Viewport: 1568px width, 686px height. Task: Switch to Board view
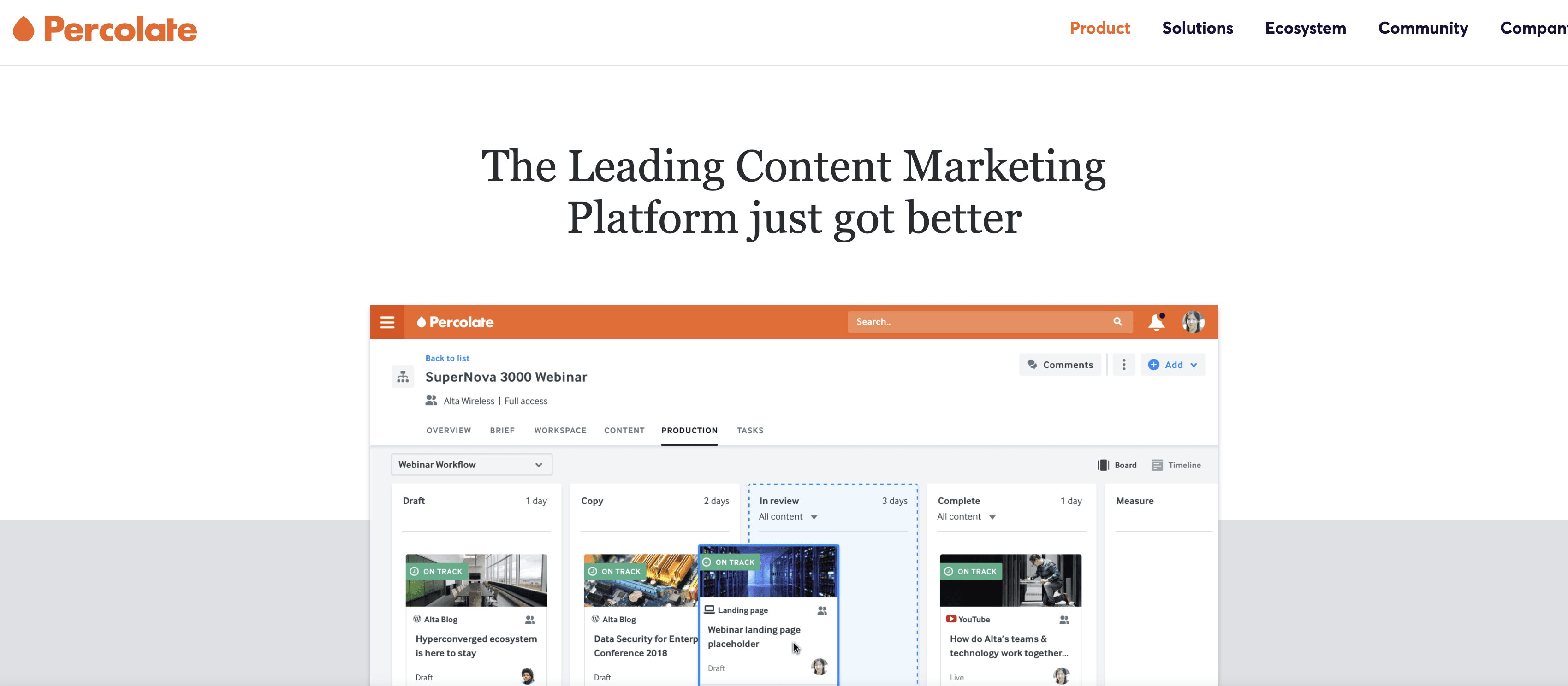pyautogui.click(x=1117, y=465)
